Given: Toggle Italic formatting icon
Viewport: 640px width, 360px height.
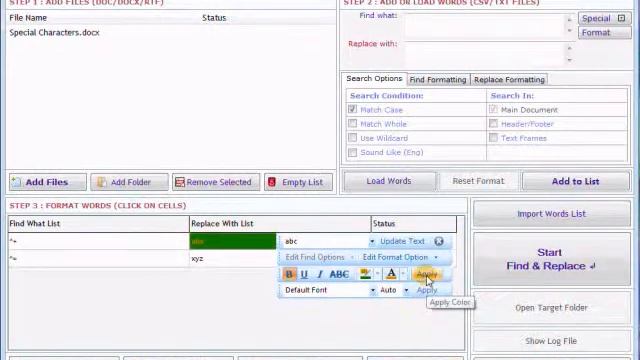Looking at the screenshot, I should [x=320, y=274].
